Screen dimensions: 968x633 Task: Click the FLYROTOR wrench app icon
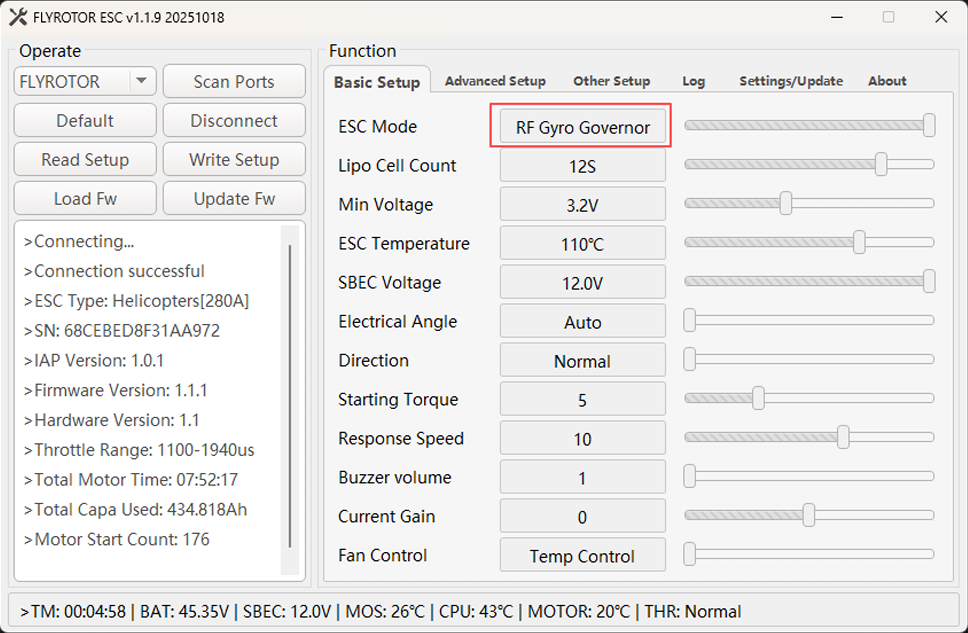pos(17,17)
